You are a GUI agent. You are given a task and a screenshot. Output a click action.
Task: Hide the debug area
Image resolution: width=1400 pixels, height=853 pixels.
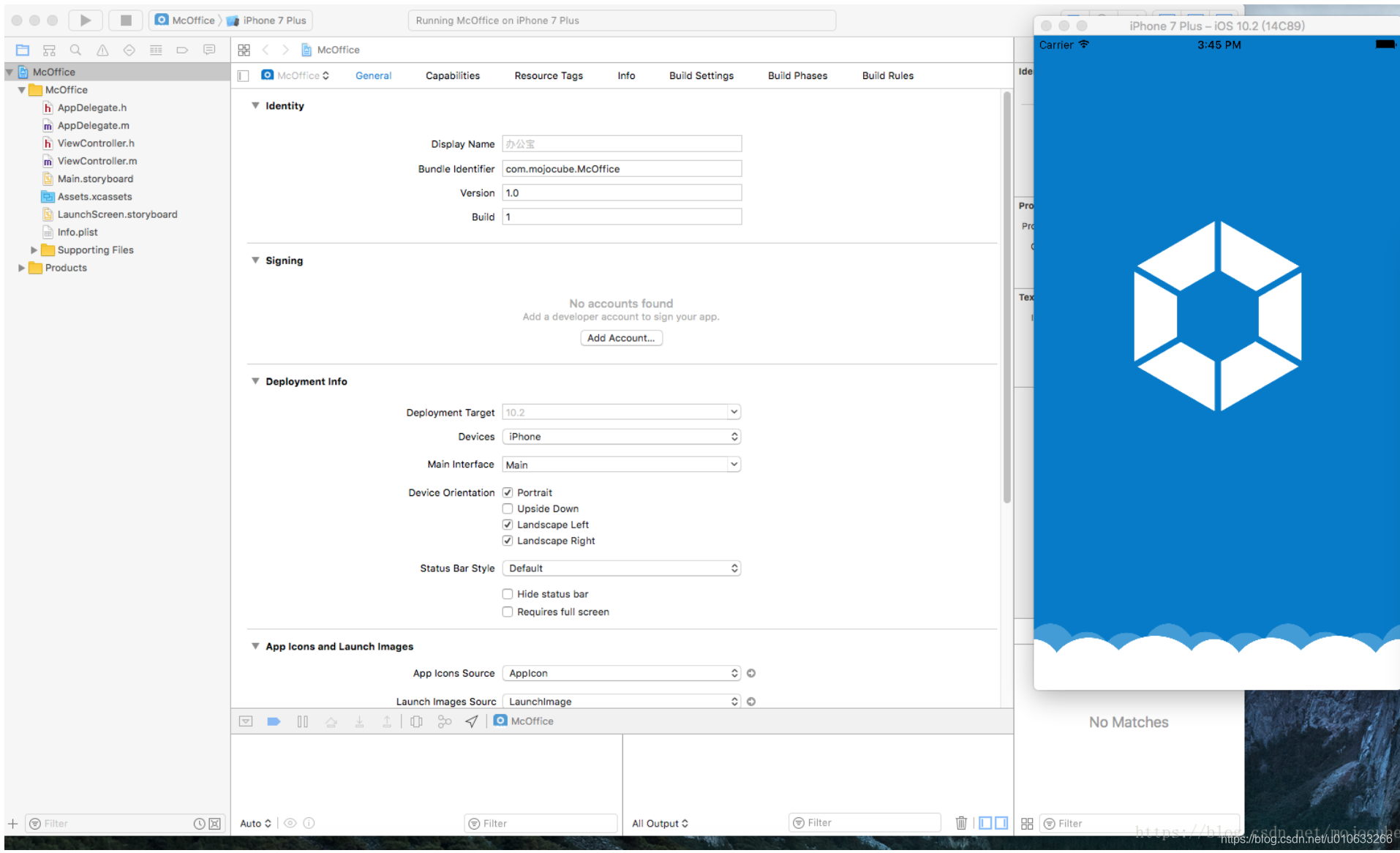(246, 721)
